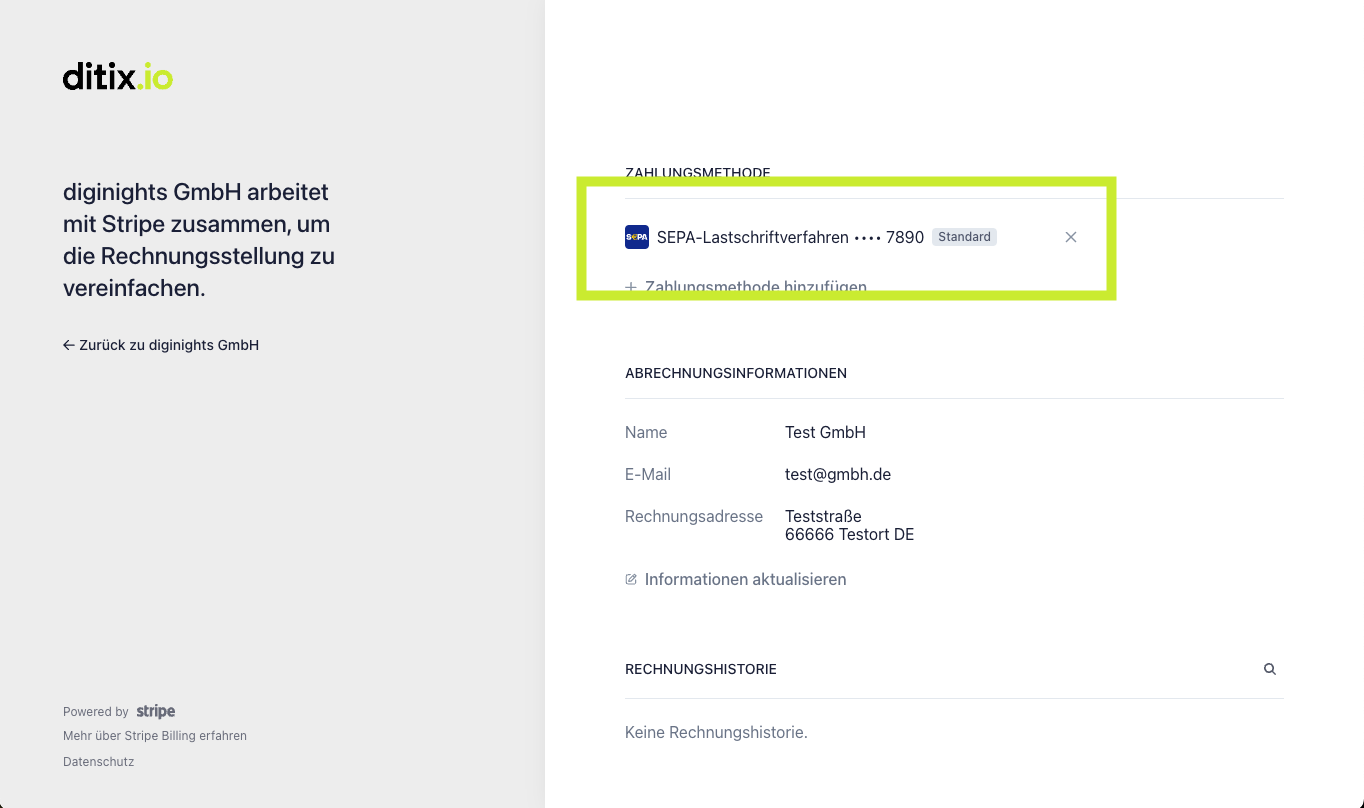Open Mehr über Stripe Billing erfahren
Viewport: 1364px width, 808px height.
click(155, 736)
